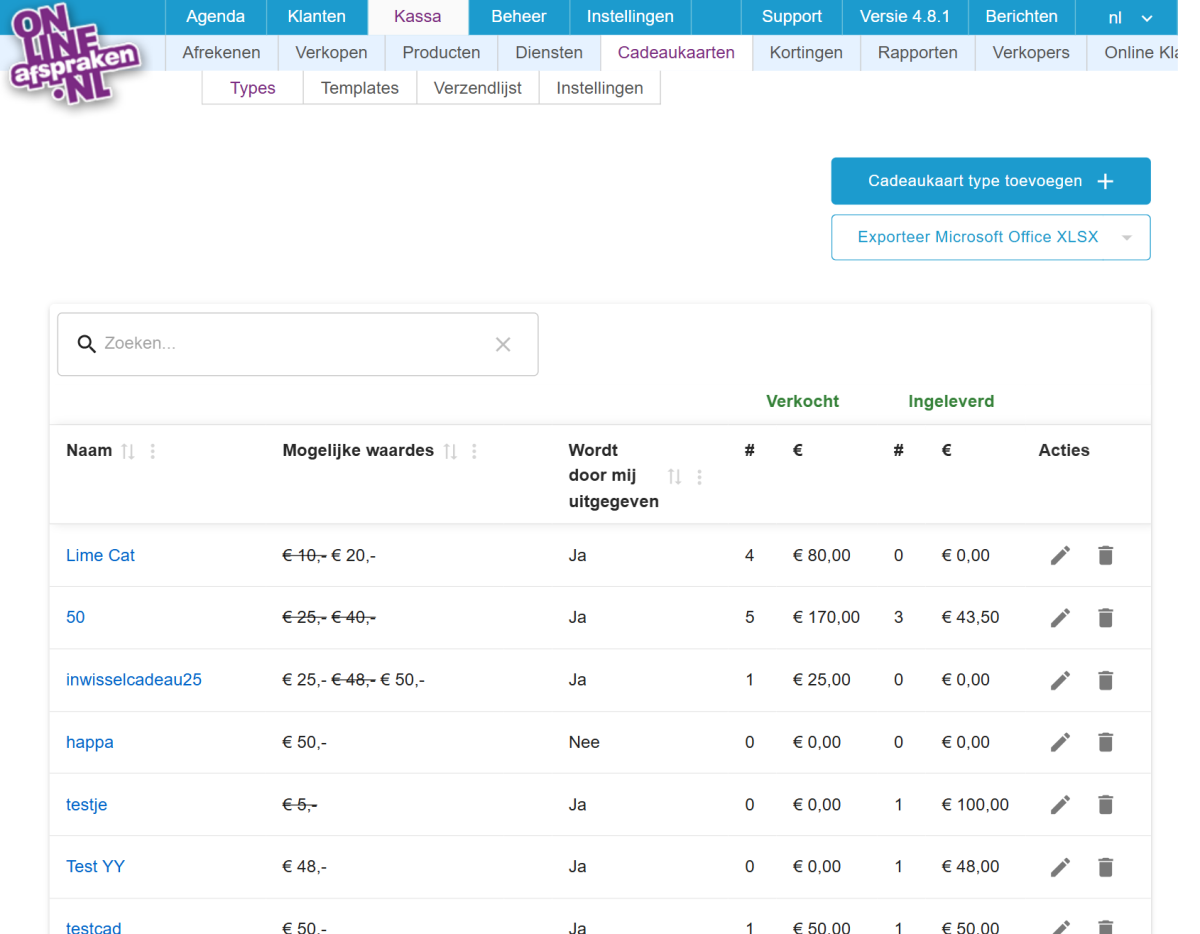Switch to the Verkopen sub-tab
The width and height of the screenshot is (1200, 934).
tap(331, 53)
